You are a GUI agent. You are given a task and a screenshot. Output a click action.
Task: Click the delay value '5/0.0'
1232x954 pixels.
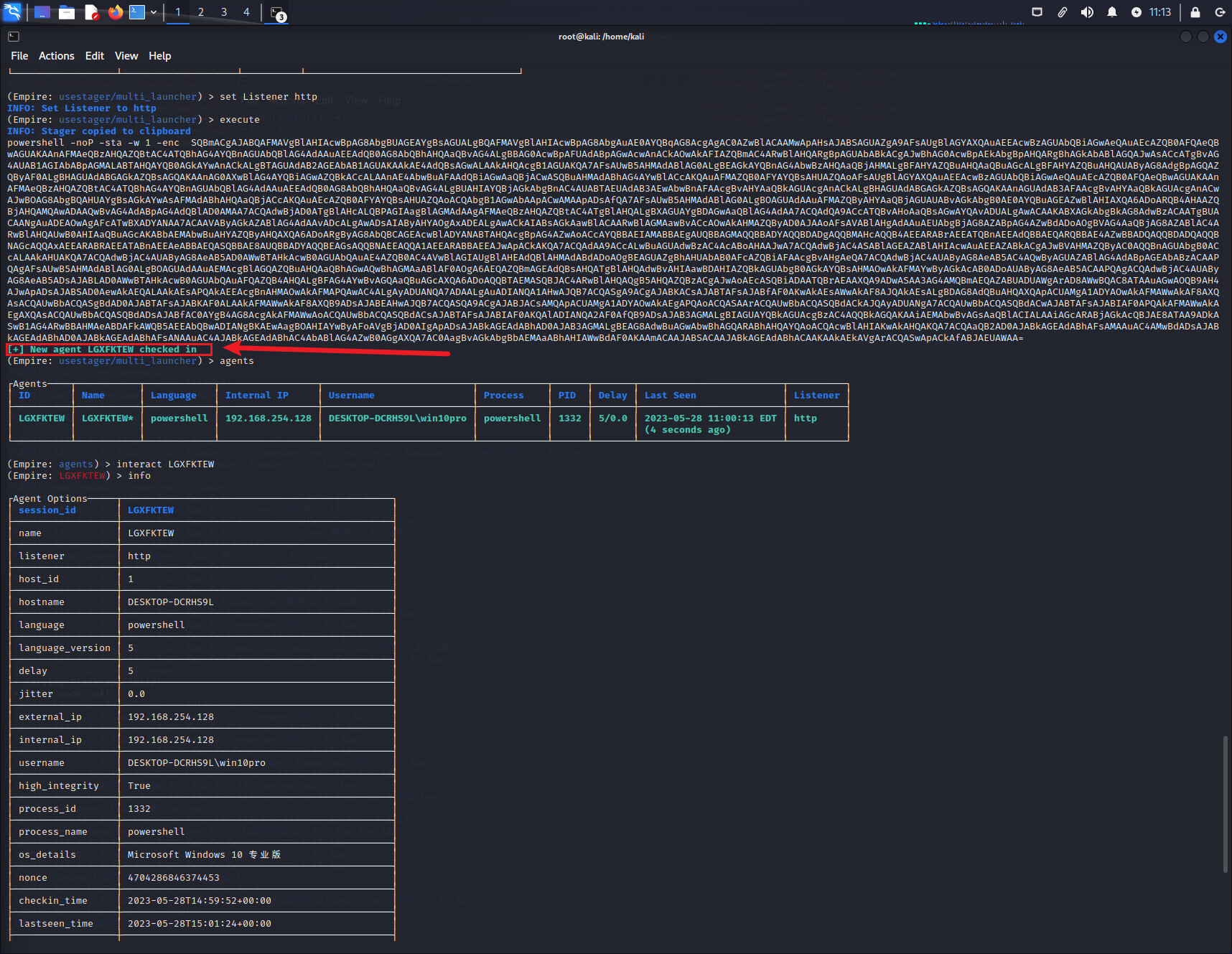(613, 418)
